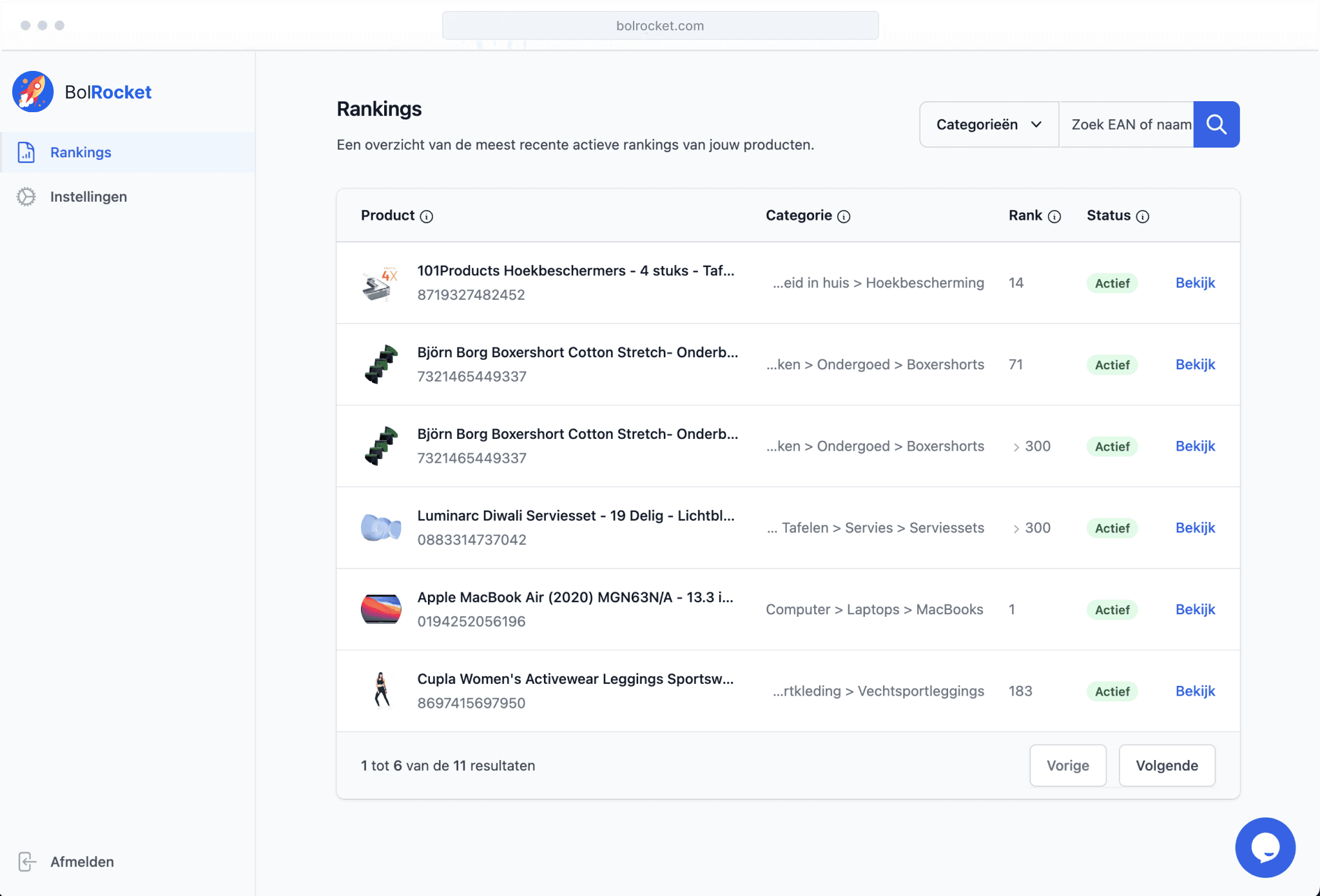Click the Product column header
Image resolution: width=1320 pixels, height=896 pixels.
(x=387, y=215)
